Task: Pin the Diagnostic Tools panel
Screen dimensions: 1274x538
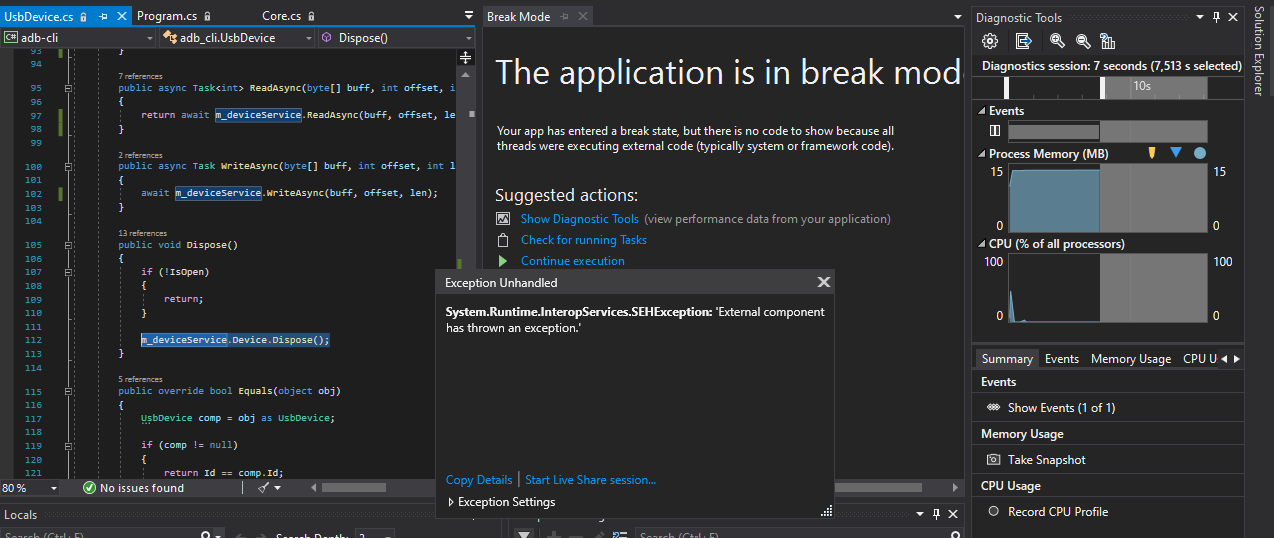Action: [x=1217, y=17]
